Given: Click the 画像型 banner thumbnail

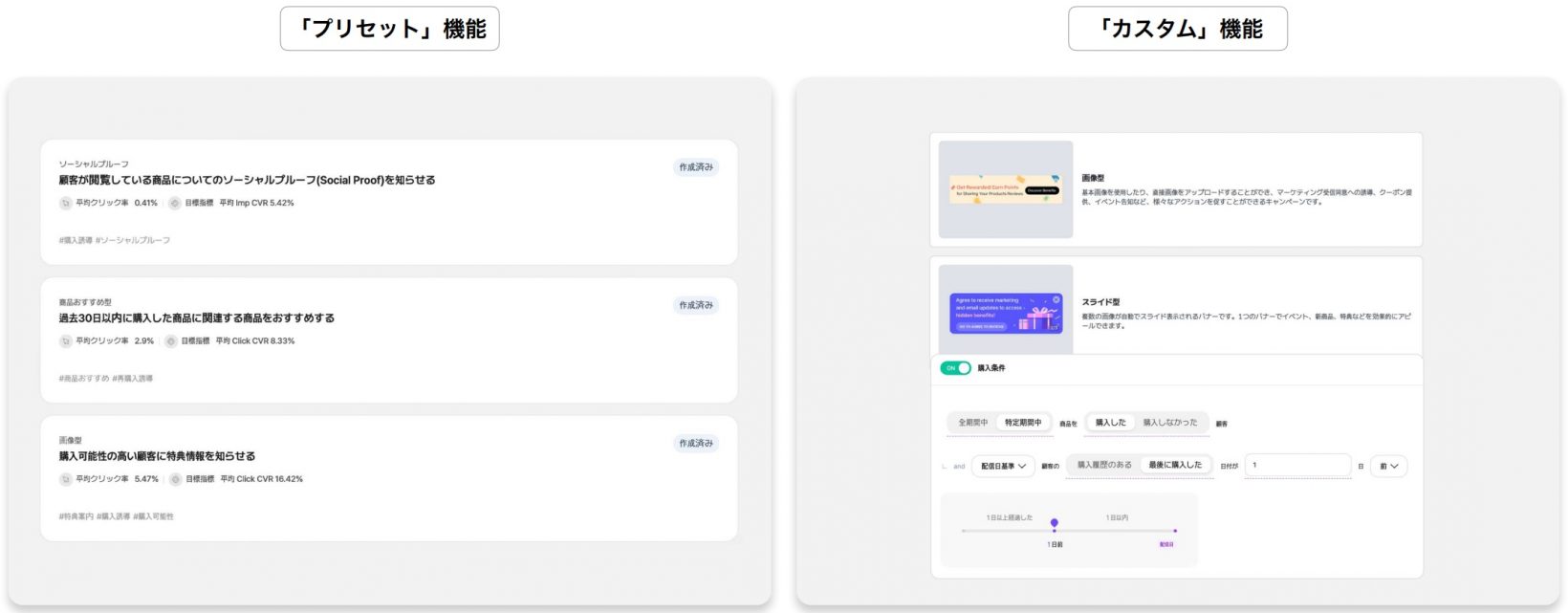Looking at the screenshot, I should pyautogui.click(x=1006, y=189).
